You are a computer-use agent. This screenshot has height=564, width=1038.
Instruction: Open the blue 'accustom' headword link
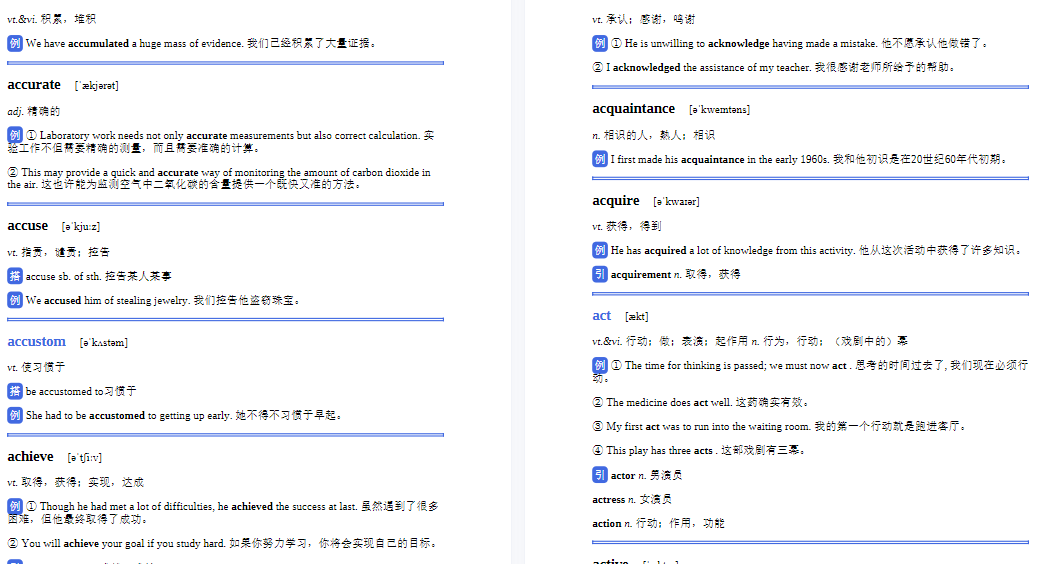(x=36, y=342)
